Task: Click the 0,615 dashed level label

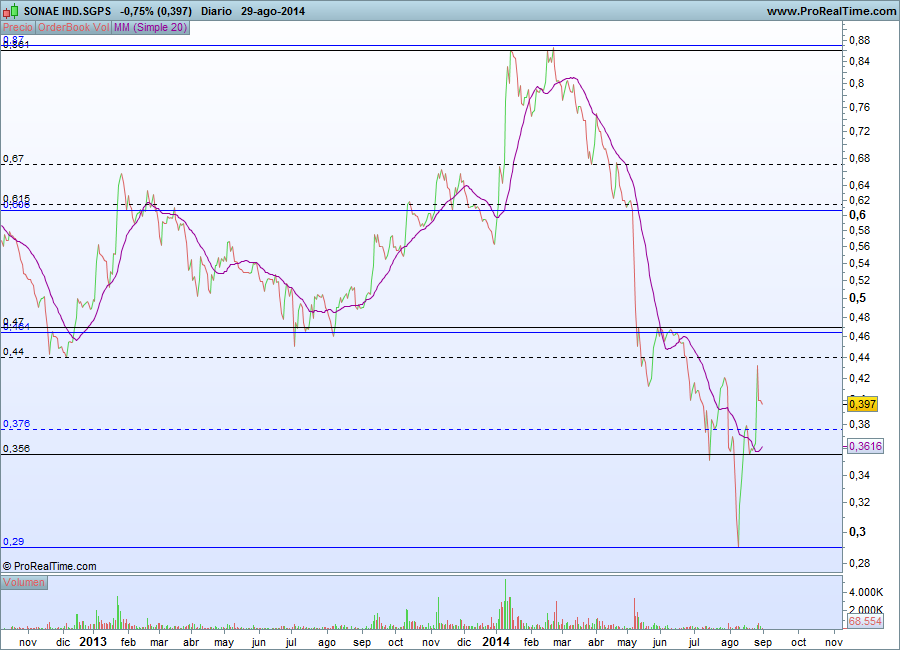Action: click(x=16, y=199)
